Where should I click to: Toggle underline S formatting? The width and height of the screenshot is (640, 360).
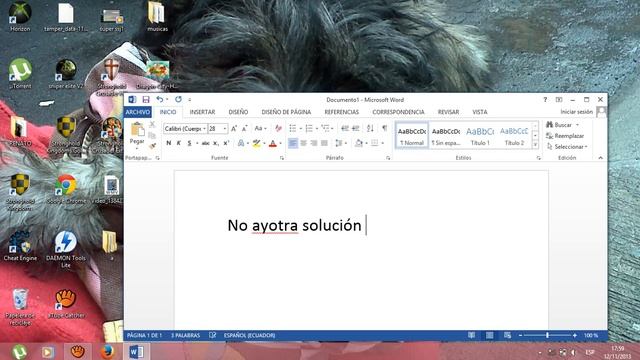pos(189,143)
